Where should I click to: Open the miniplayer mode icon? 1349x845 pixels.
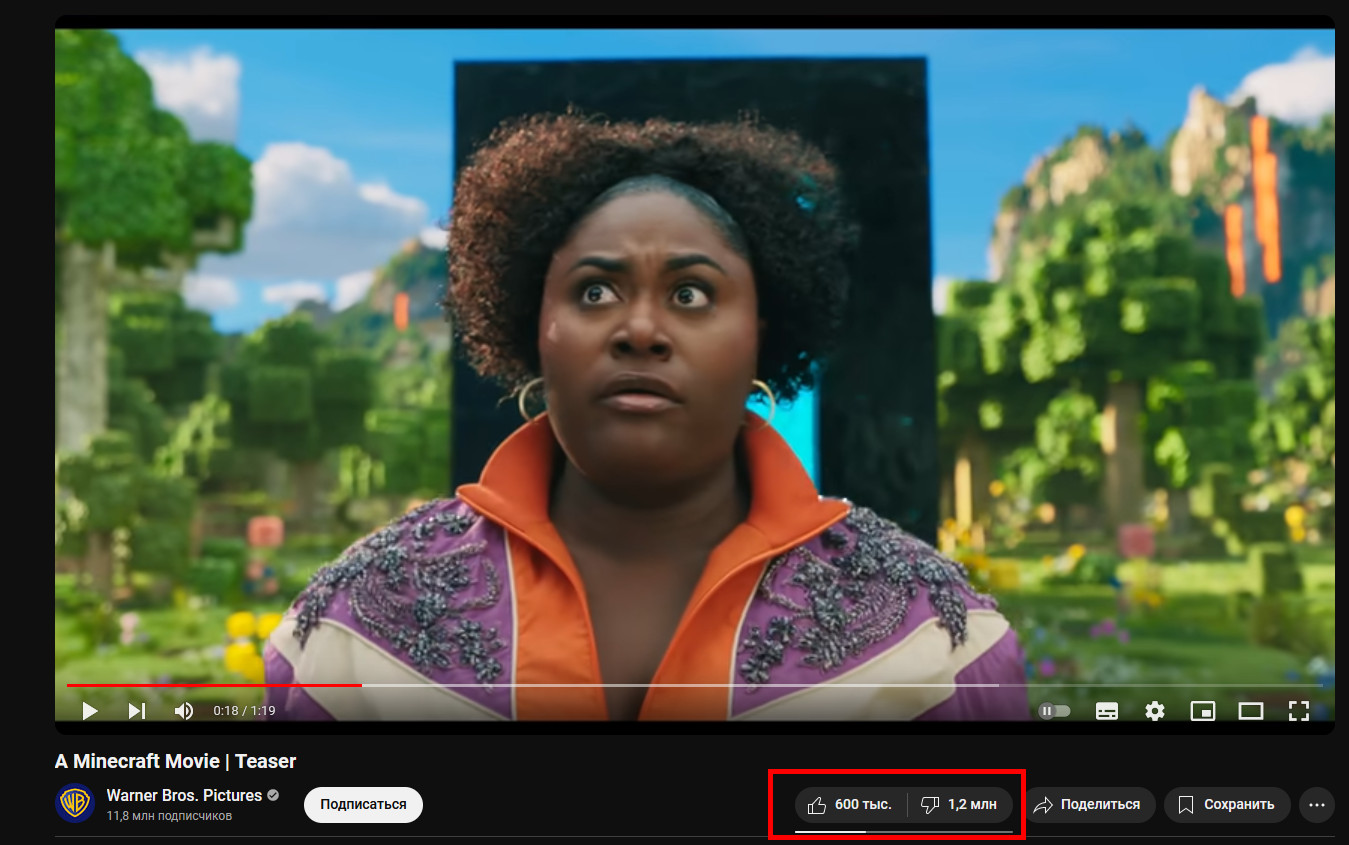pos(1202,711)
